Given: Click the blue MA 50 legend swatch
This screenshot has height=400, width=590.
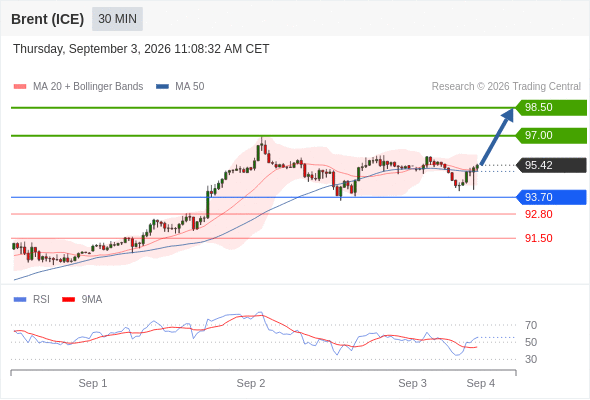Looking at the screenshot, I should (163, 87).
